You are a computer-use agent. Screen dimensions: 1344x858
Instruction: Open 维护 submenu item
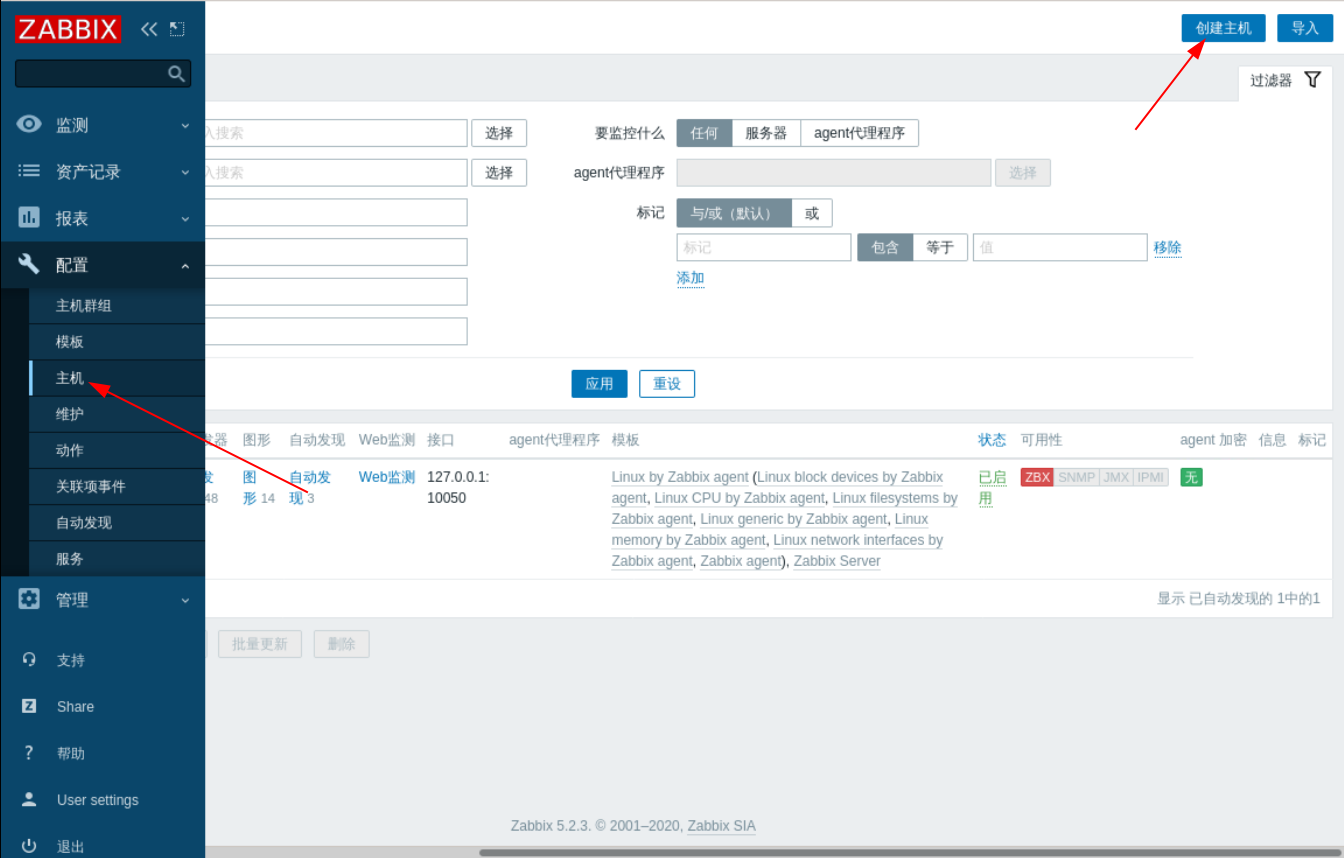pyautogui.click(x=117, y=414)
